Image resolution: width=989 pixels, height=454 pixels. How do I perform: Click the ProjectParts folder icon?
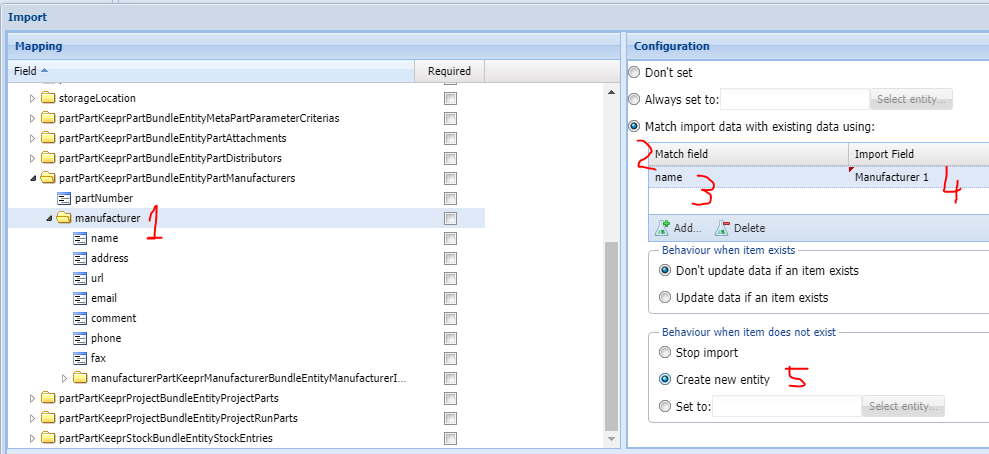[48, 398]
